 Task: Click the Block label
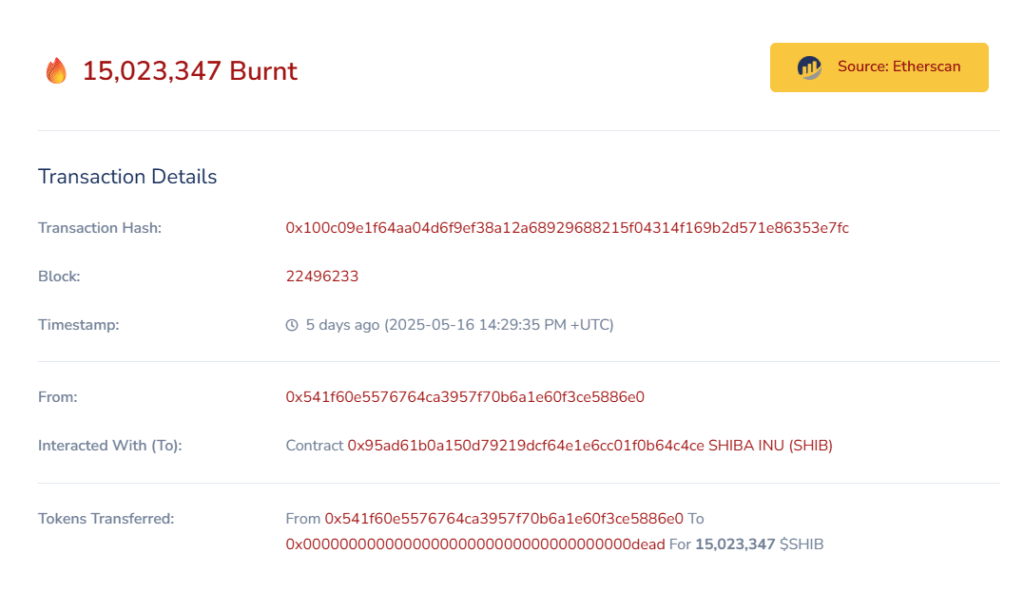click(59, 276)
